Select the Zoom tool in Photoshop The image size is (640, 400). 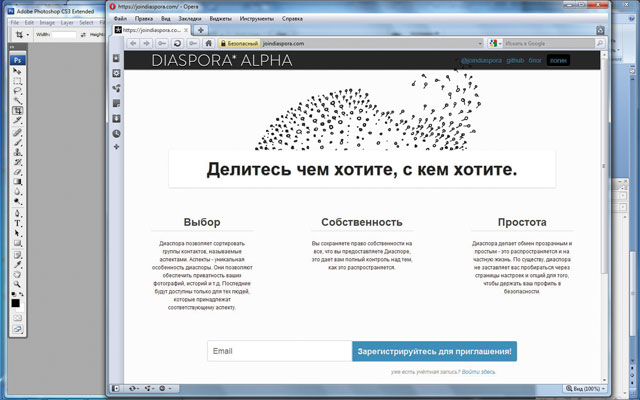coord(17,284)
